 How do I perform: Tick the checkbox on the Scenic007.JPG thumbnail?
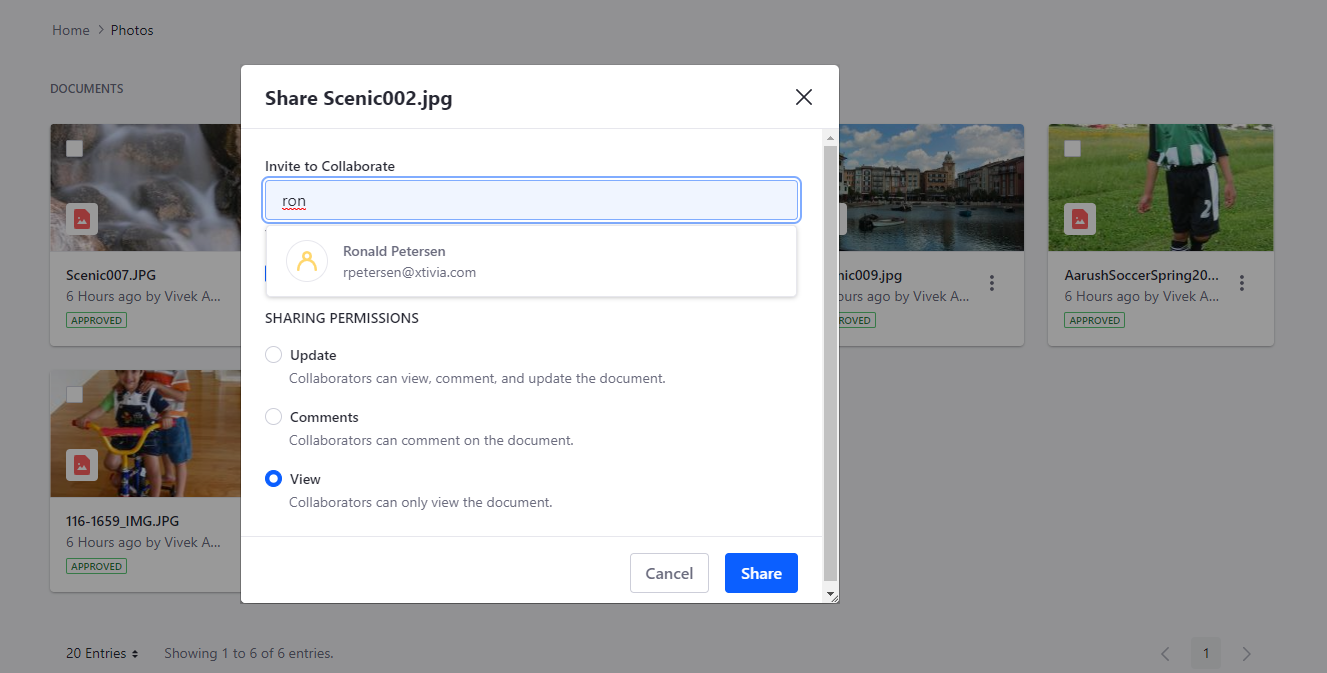(73, 148)
